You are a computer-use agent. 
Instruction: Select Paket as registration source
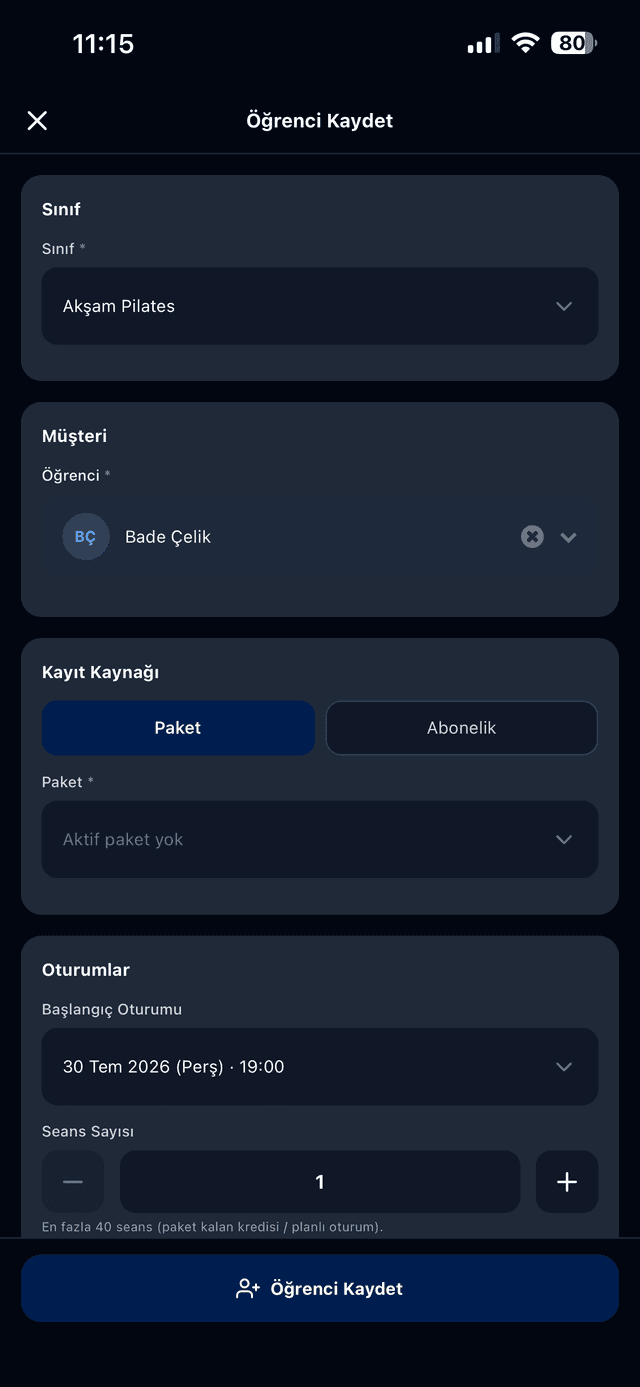178,728
